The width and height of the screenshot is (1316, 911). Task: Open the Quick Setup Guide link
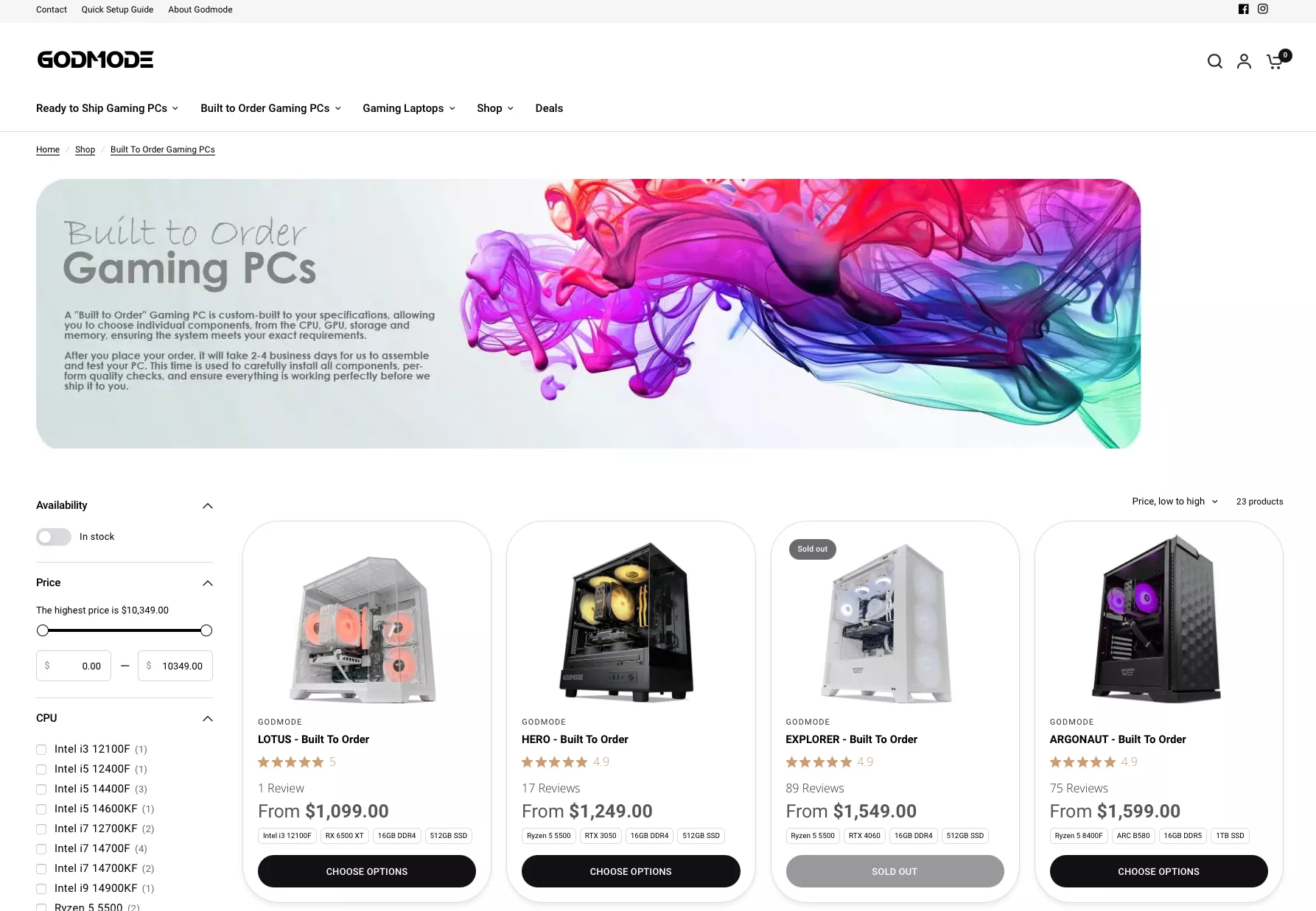pos(117,10)
